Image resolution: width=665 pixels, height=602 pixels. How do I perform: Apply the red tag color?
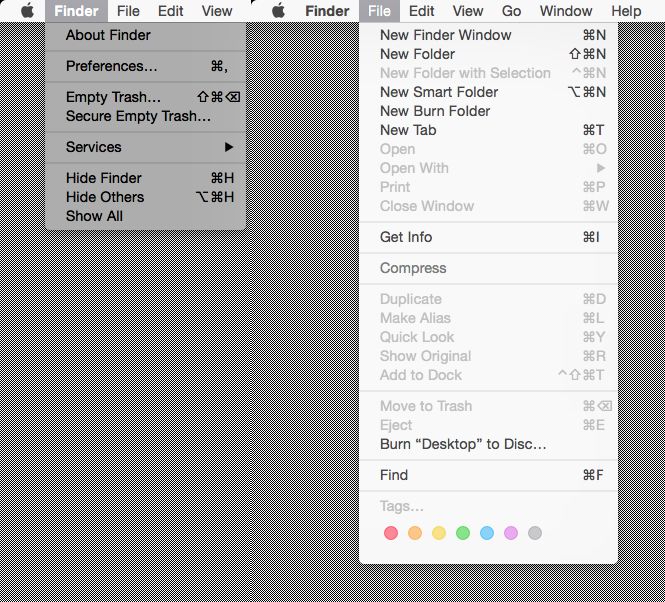(391, 533)
